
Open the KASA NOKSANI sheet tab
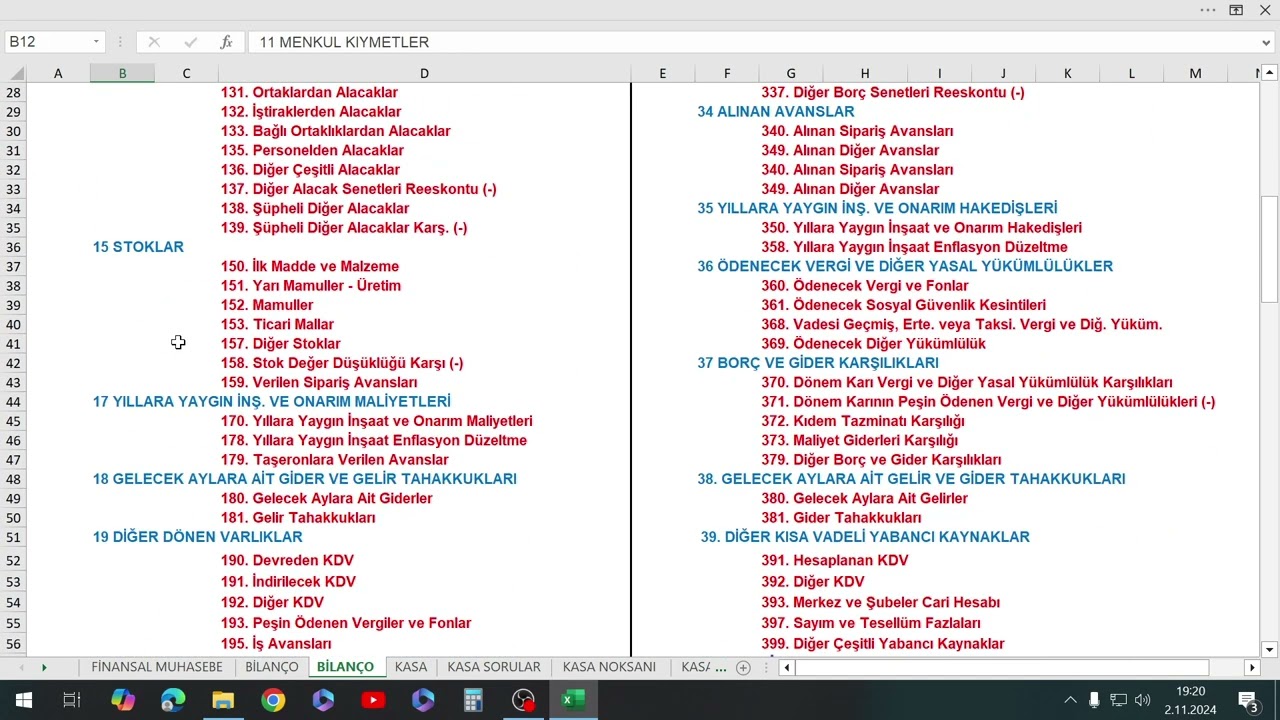pos(610,667)
